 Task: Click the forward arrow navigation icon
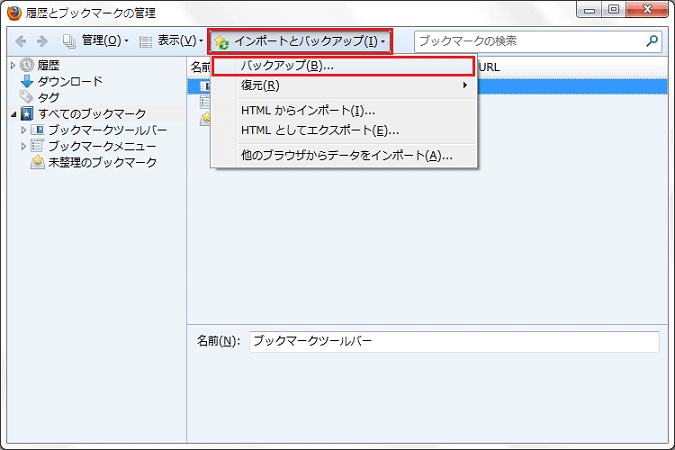coord(42,42)
